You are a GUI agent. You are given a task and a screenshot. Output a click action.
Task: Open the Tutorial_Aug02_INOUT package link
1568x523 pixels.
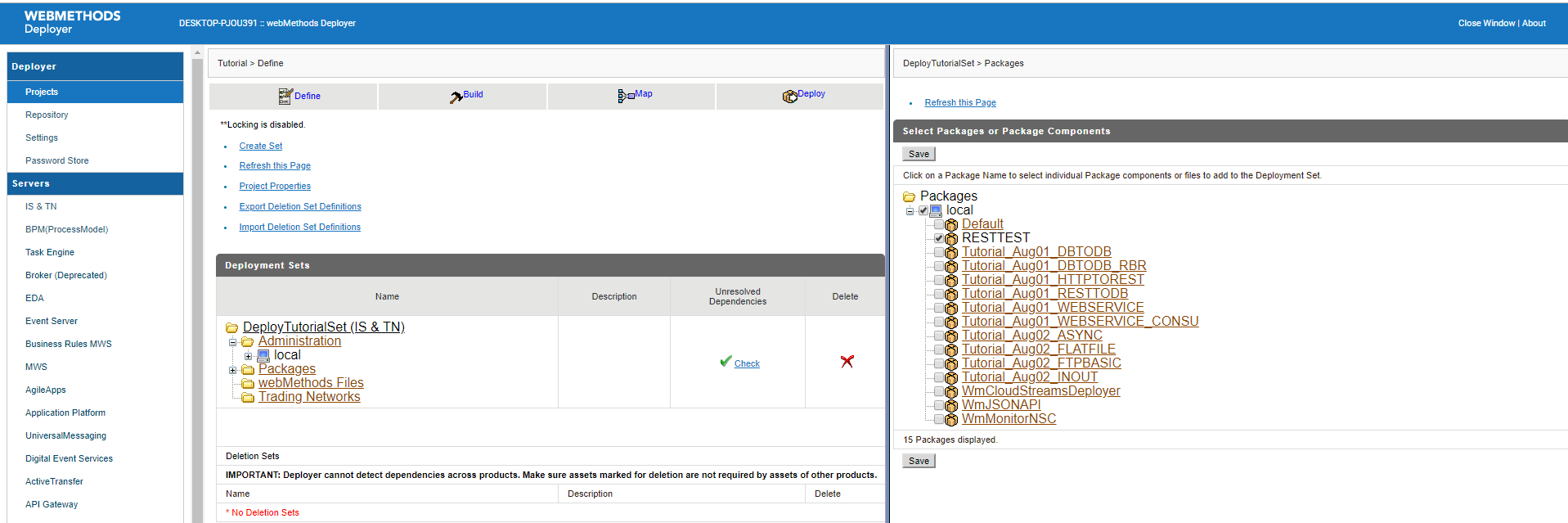pyautogui.click(x=1030, y=377)
